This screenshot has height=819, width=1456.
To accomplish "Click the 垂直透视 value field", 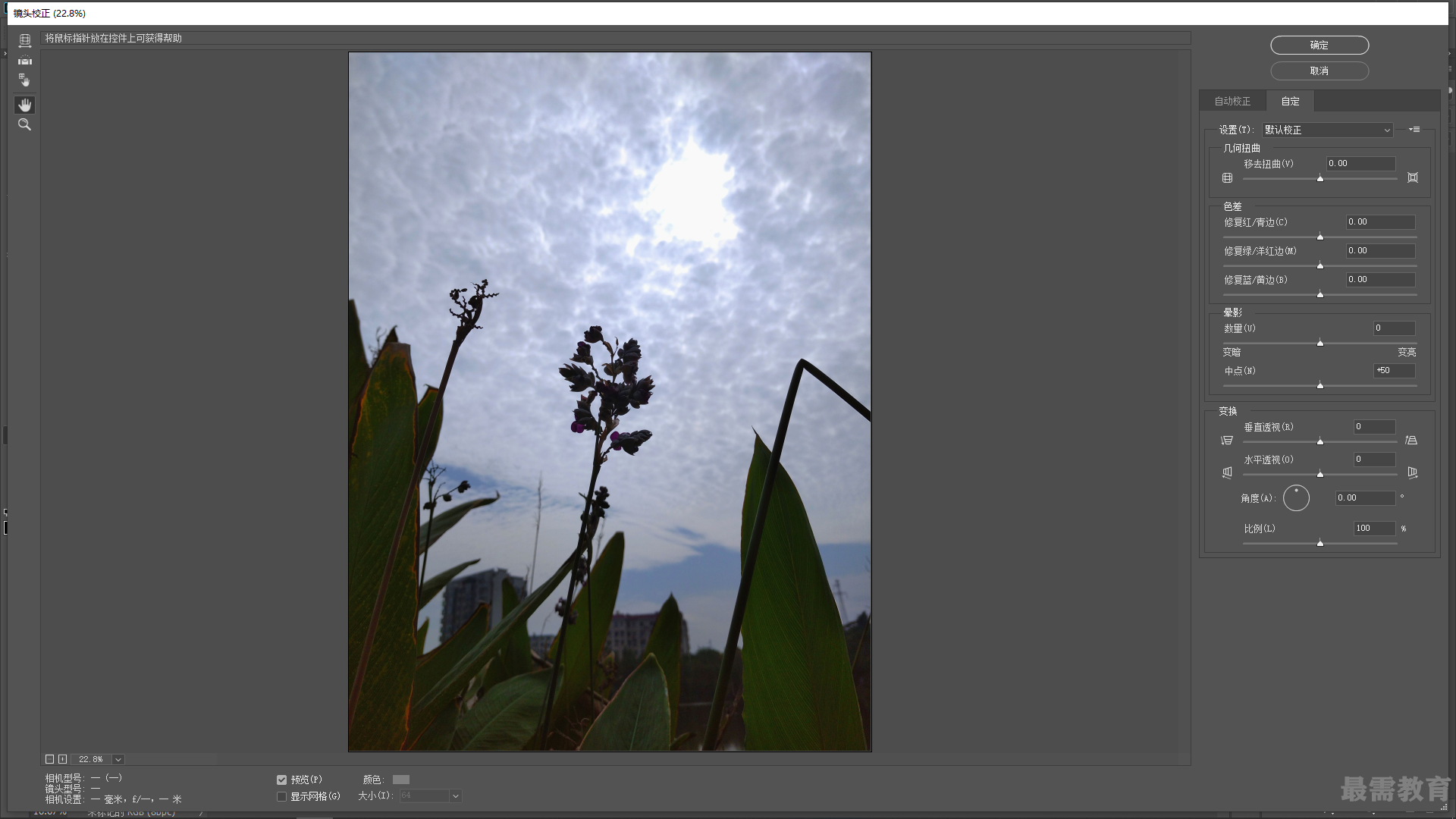I will click(x=1374, y=427).
